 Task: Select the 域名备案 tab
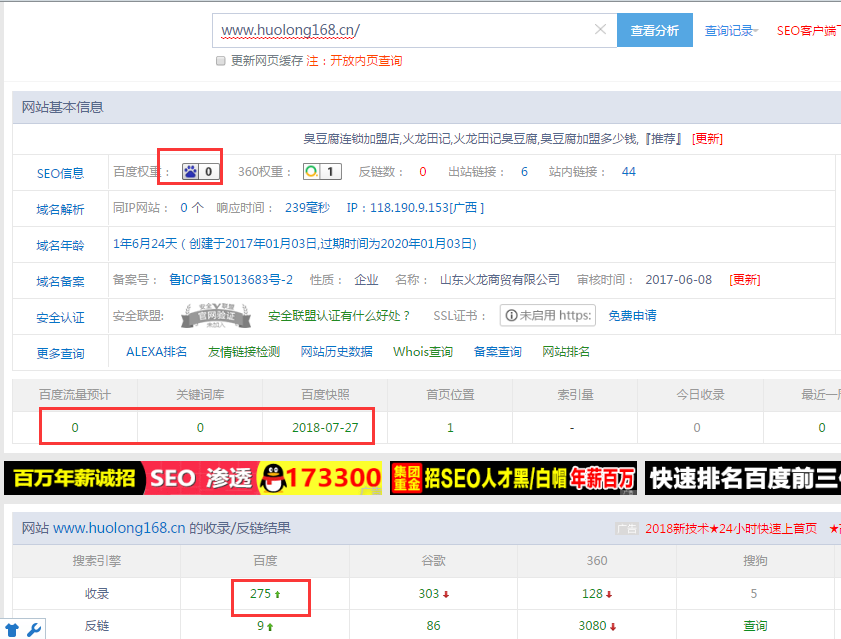click(x=60, y=281)
